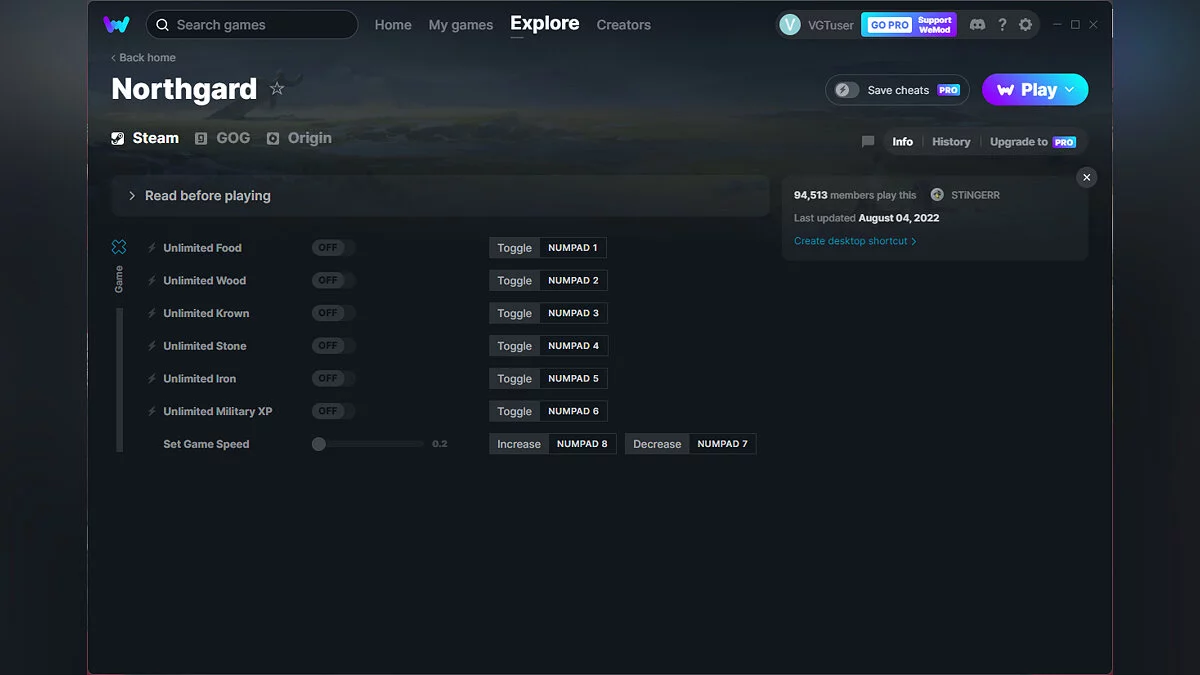Switch to the GOG platform tab
The width and height of the screenshot is (1200, 675).
point(223,138)
